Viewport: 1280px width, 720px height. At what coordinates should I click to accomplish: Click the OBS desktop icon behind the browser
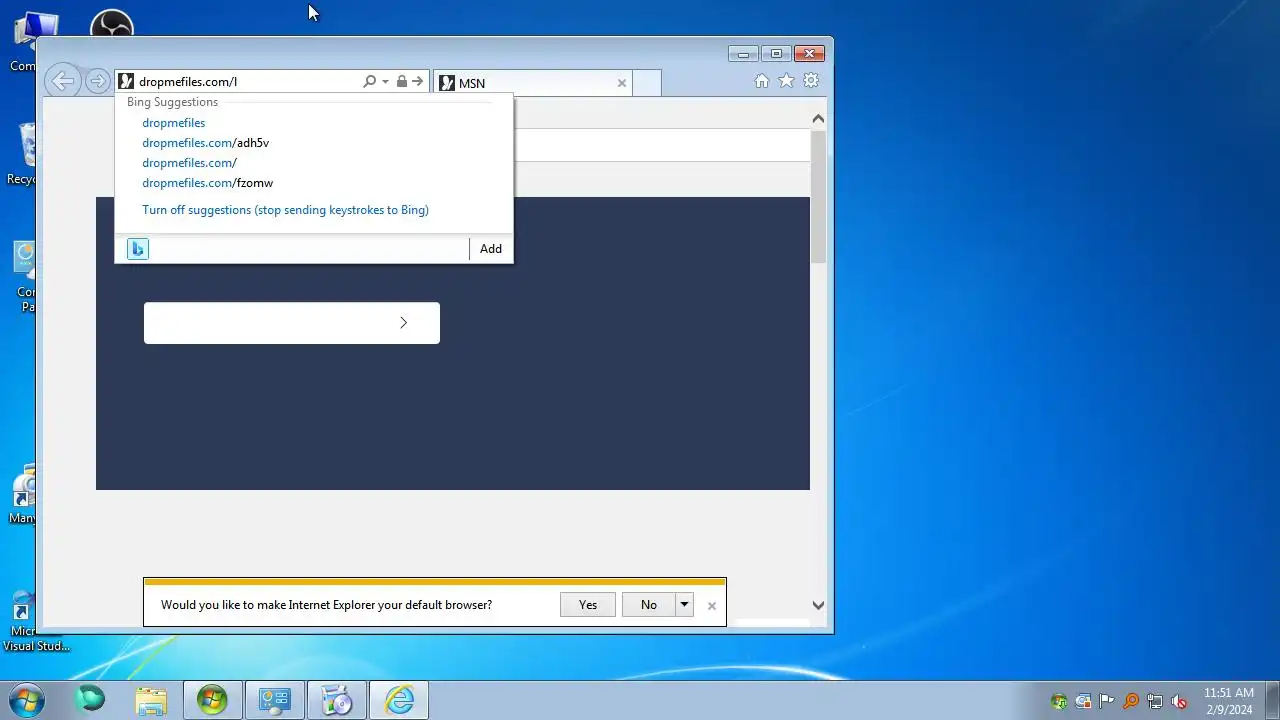point(112,23)
